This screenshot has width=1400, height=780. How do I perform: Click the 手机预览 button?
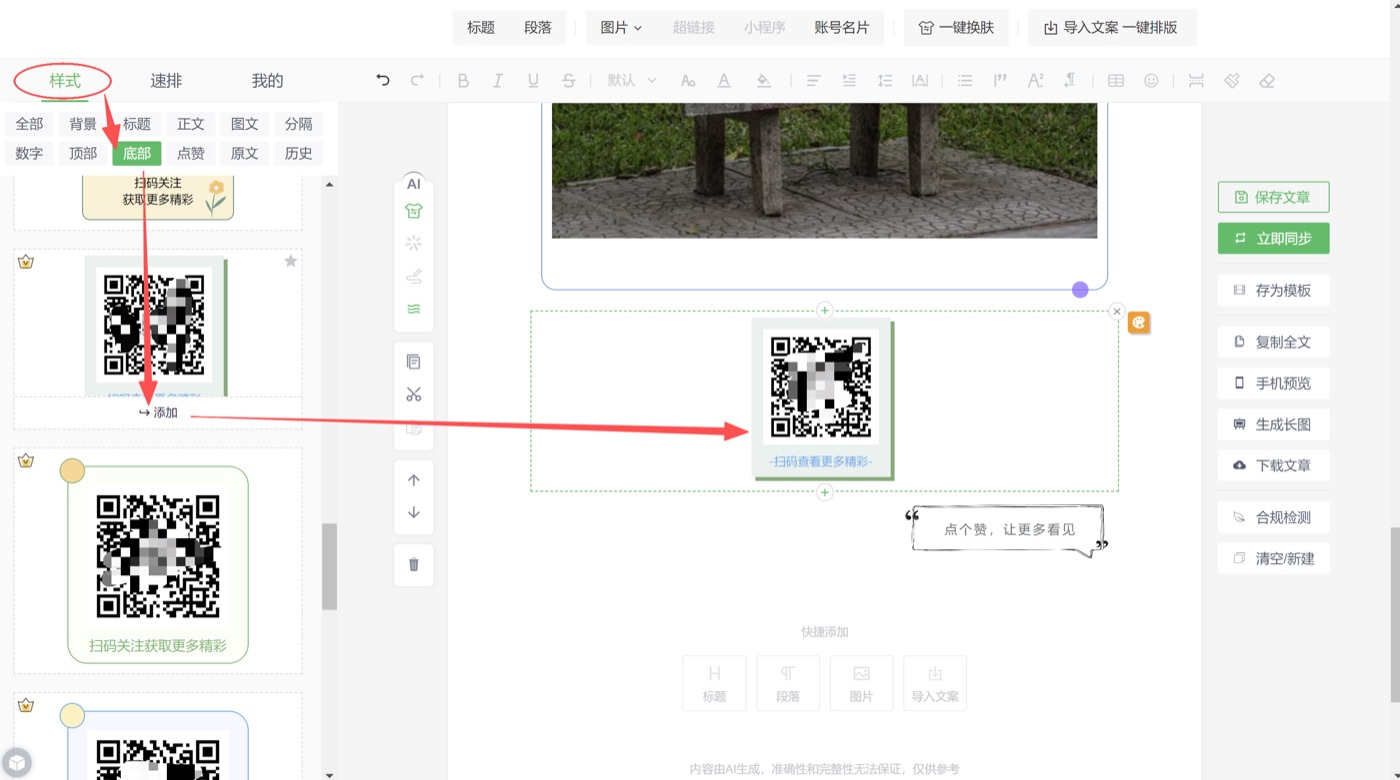[1273, 383]
